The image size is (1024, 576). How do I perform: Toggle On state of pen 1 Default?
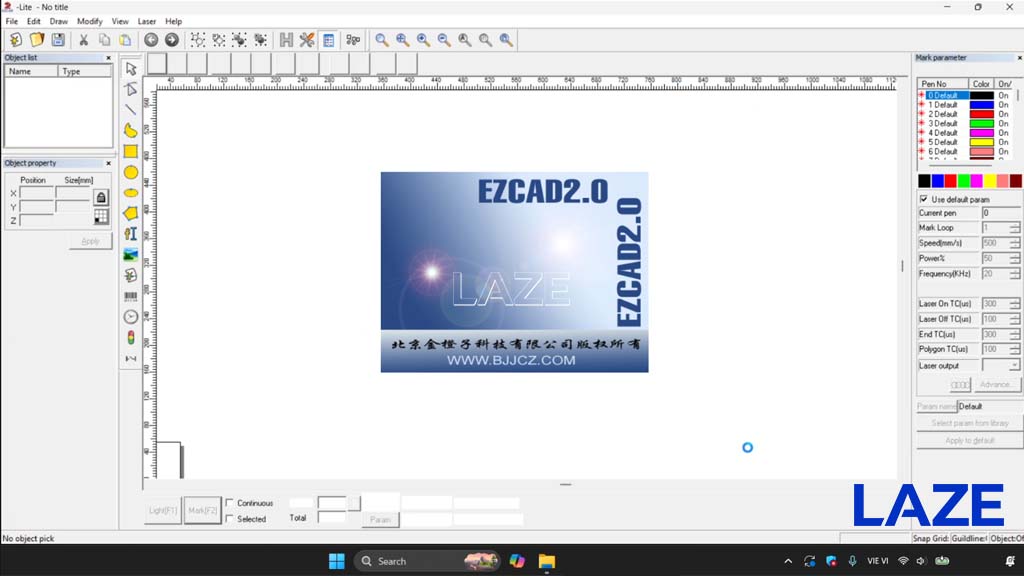[1003, 104]
